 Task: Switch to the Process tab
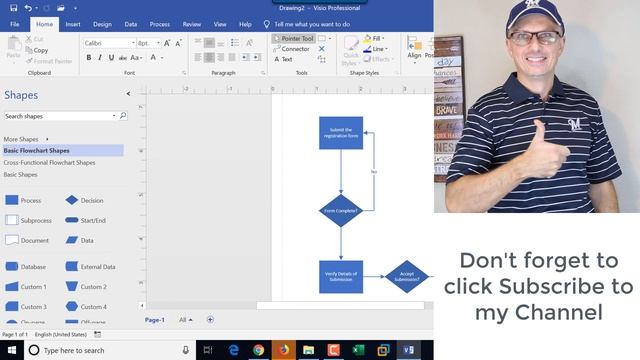coord(160,24)
